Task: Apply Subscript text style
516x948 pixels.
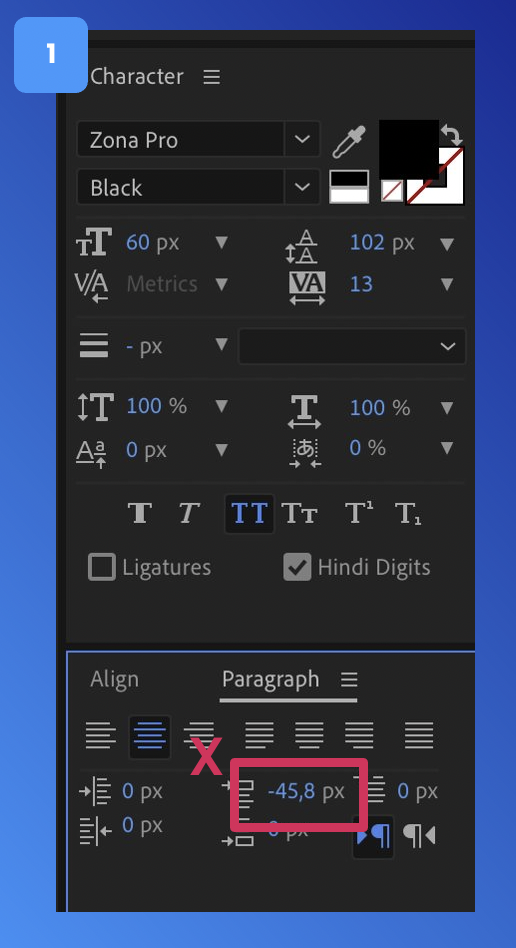Action: 408,513
